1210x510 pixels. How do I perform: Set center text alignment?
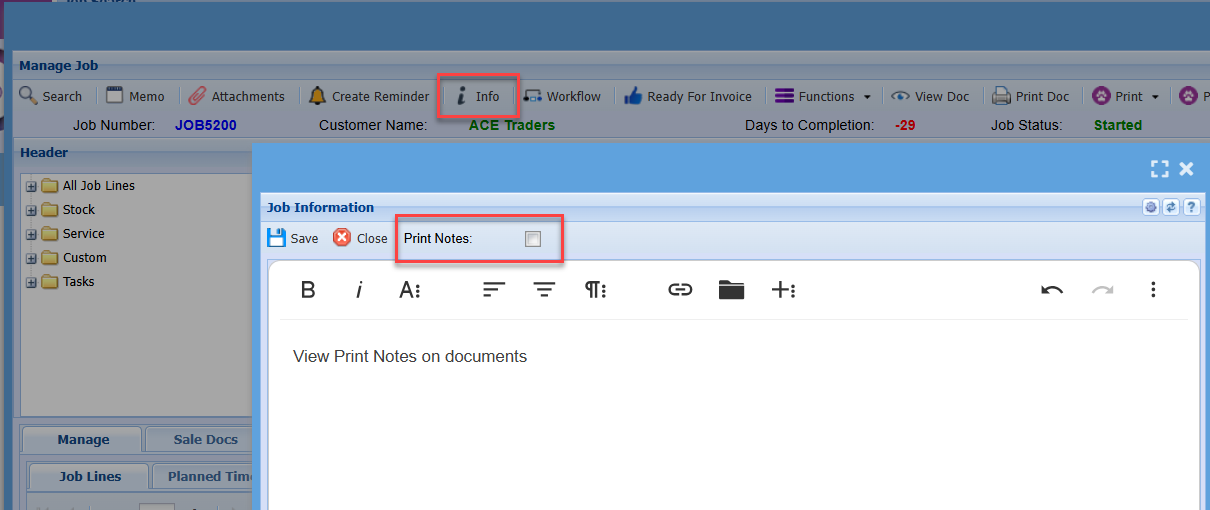[x=544, y=290]
